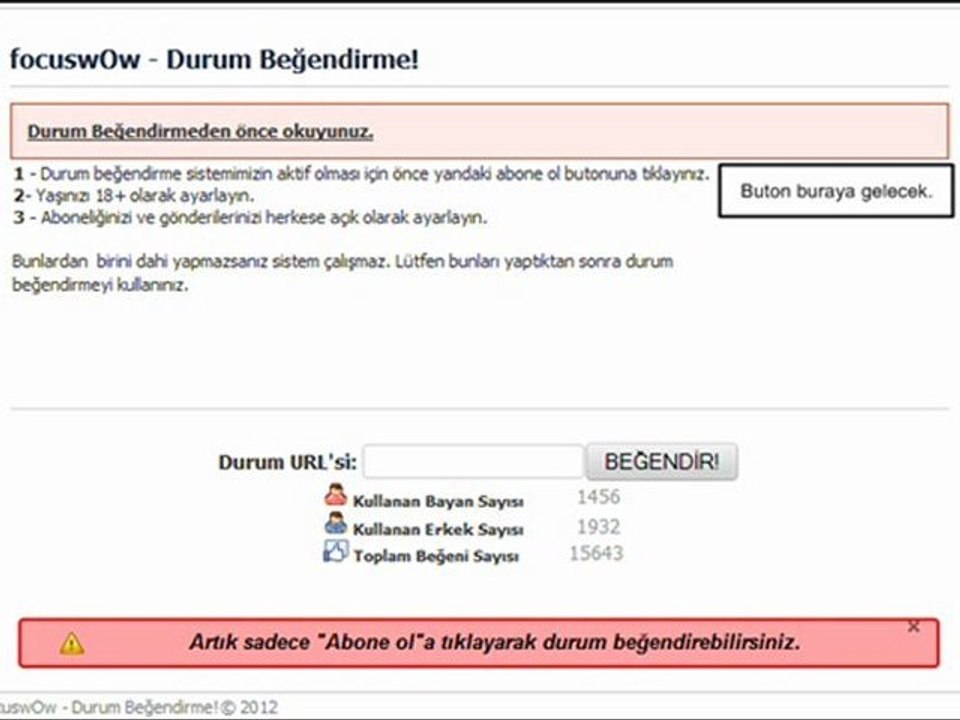960x720 pixels.
Task: Click the footer copyright text 2012
Action: click(138, 708)
